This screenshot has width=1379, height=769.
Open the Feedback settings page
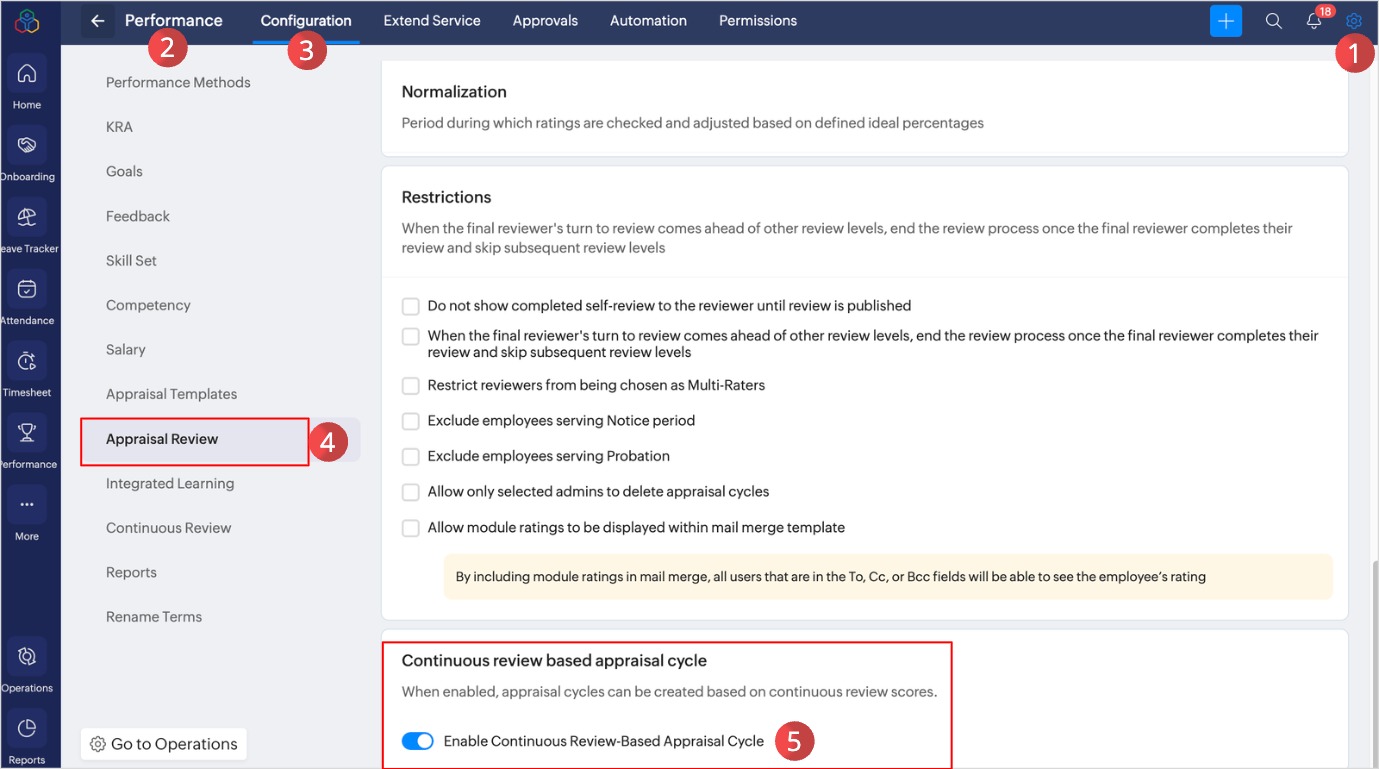138,216
